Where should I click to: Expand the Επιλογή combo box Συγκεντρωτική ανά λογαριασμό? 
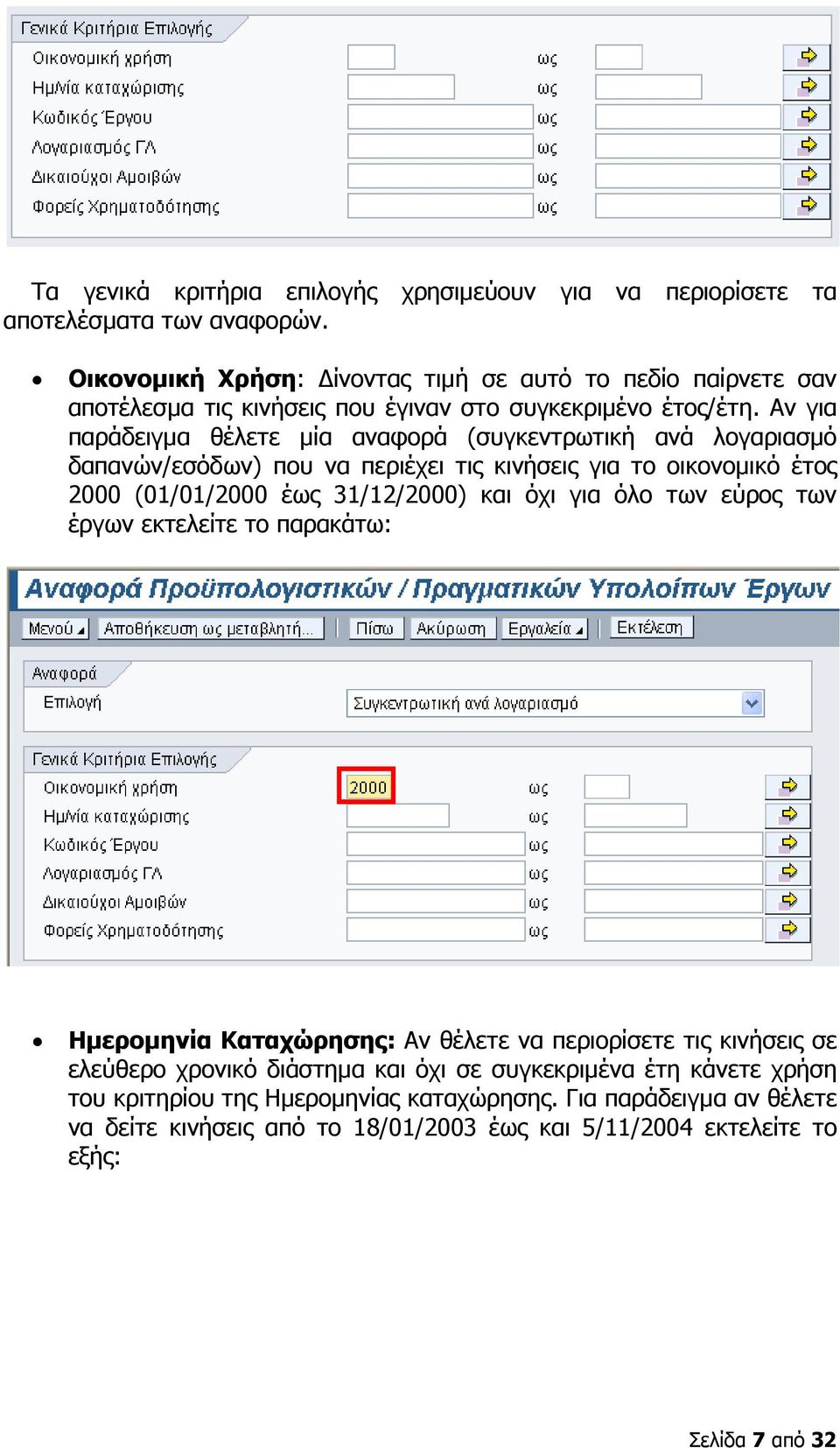tap(752, 703)
